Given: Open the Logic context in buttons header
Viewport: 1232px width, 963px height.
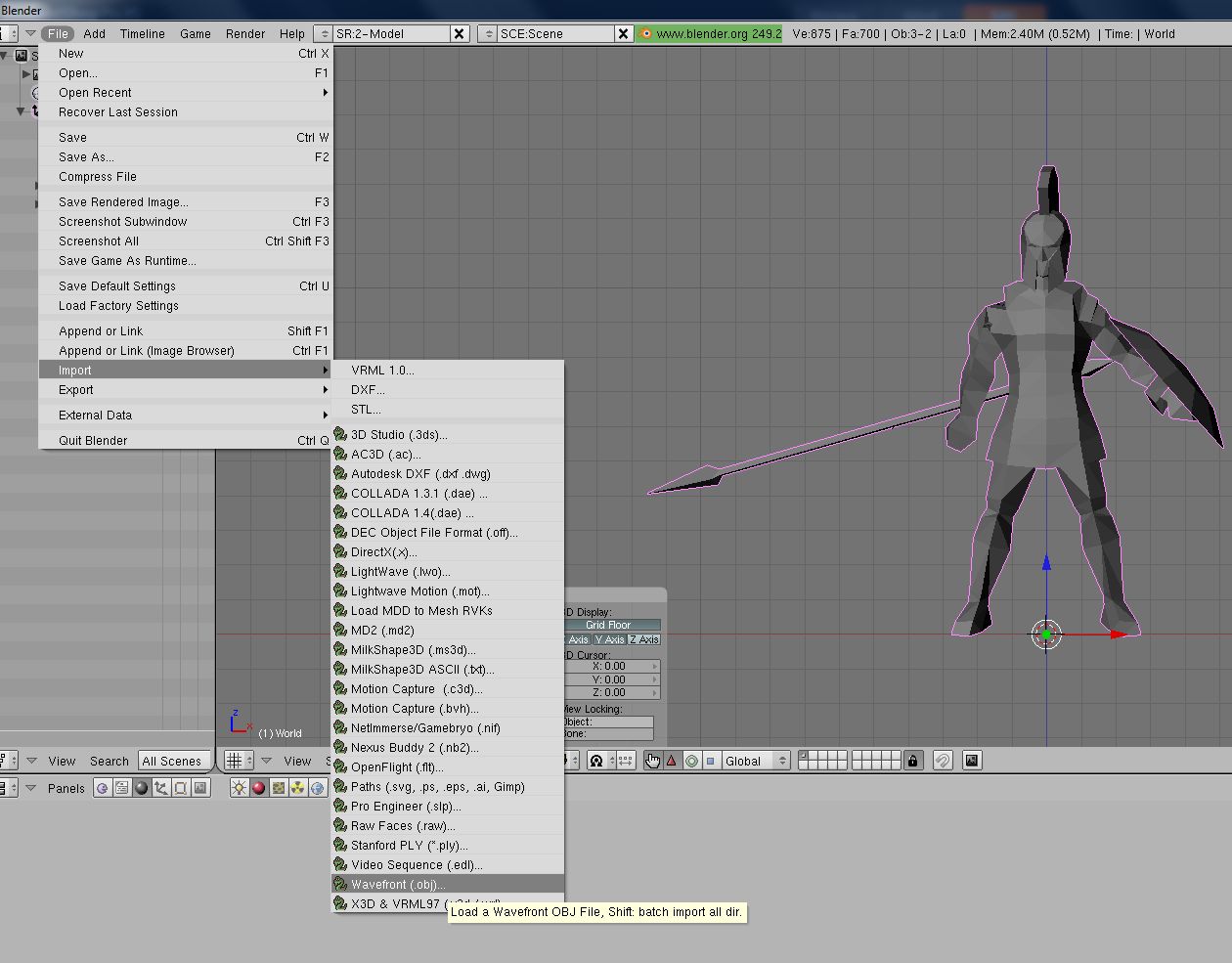Looking at the screenshot, I should (102, 788).
